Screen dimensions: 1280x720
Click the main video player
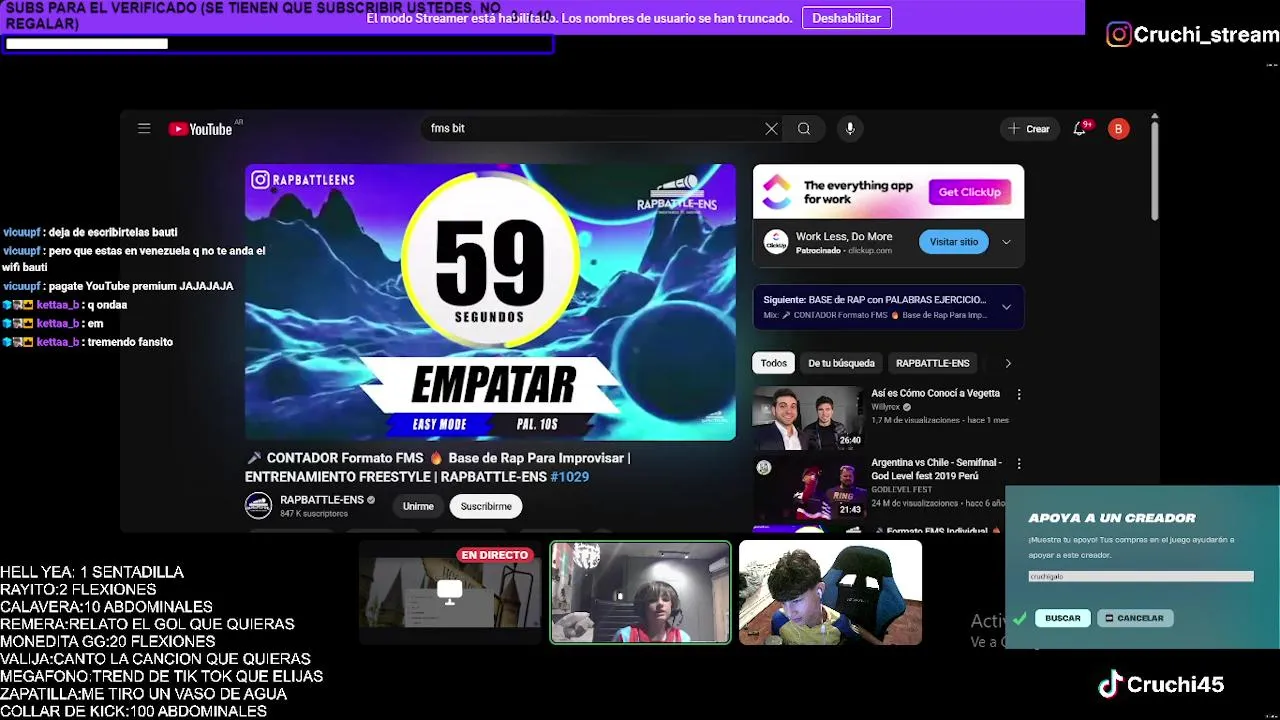coord(490,302)
